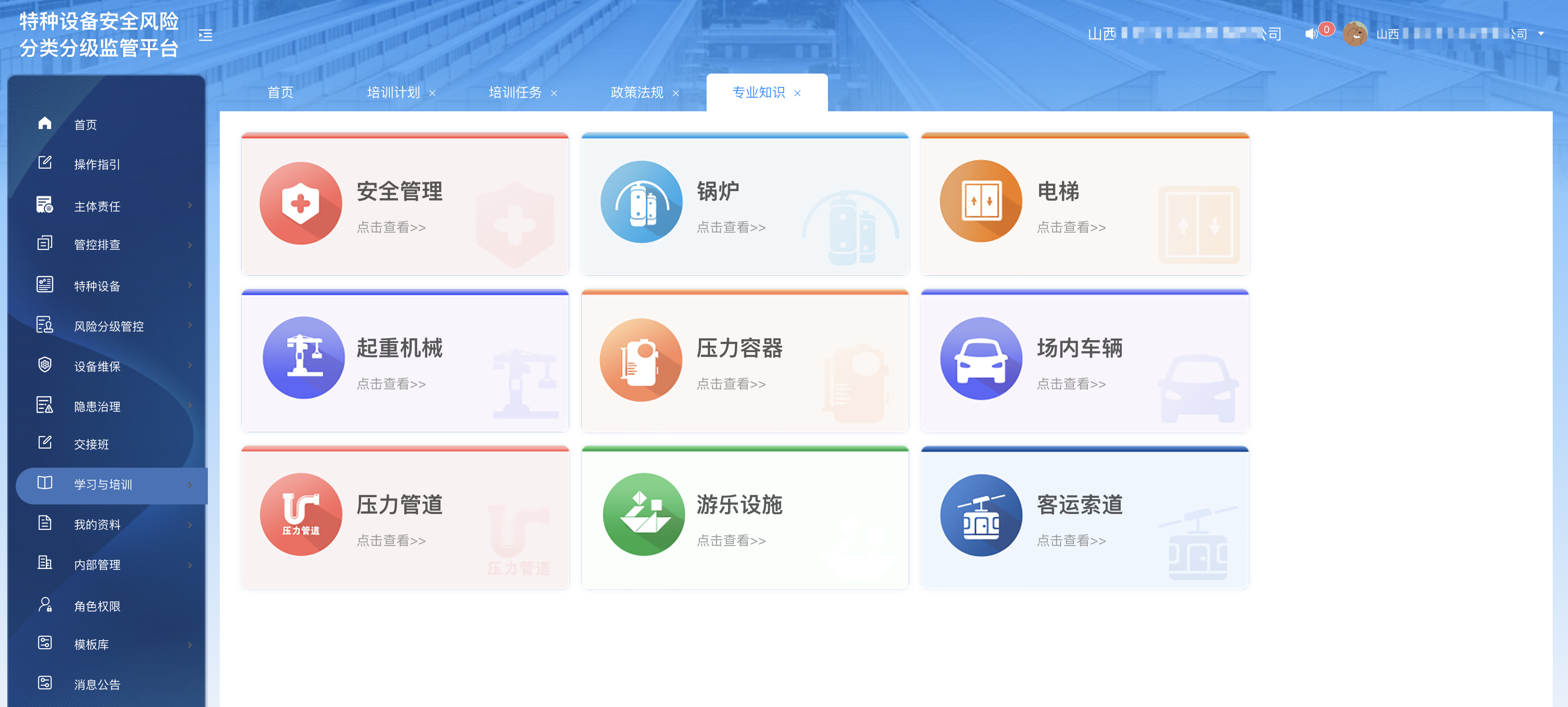The width and height of the screenshot is (1568, 707).
Task: Click 点击查看>> link under 压力管道
Action: click(x=391, y=540)
